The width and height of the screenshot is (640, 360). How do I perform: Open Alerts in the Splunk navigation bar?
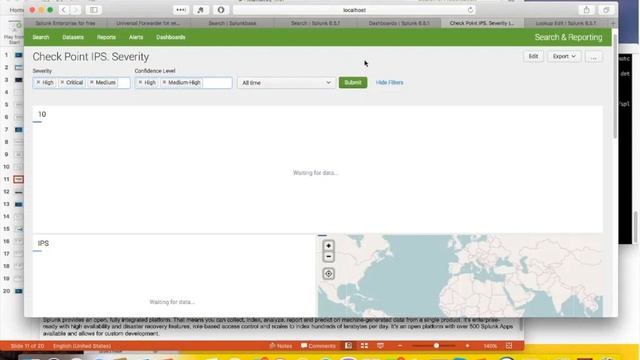click(136, 37)
